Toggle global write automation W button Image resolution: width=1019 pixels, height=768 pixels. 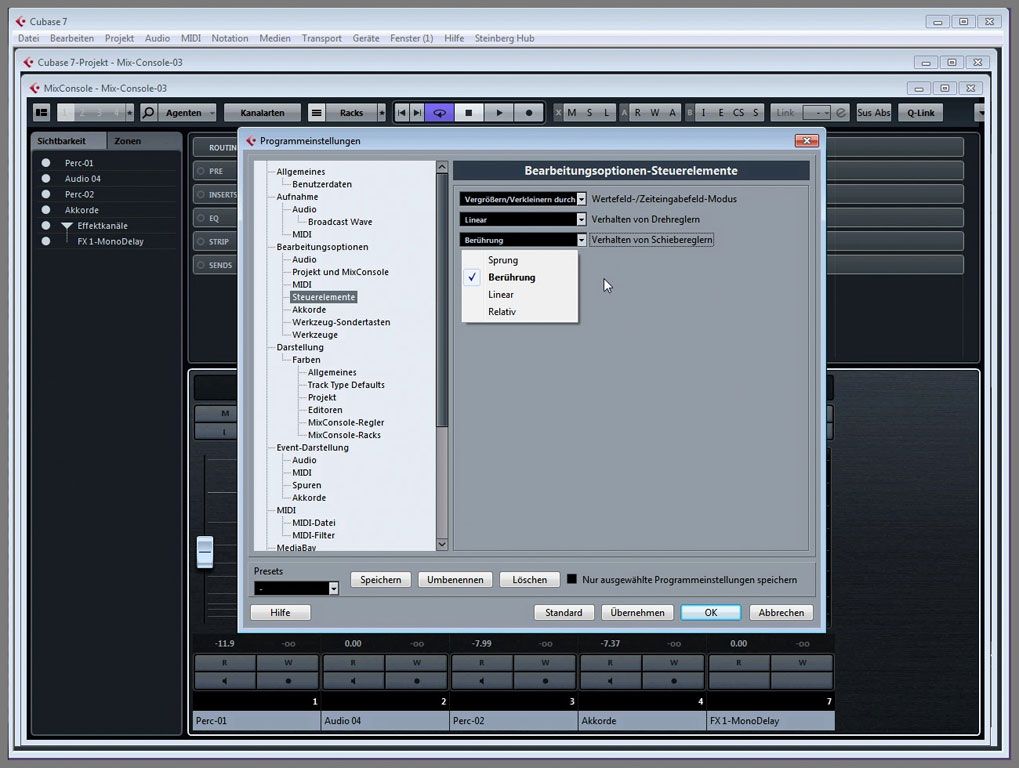(x=655, y=112)
